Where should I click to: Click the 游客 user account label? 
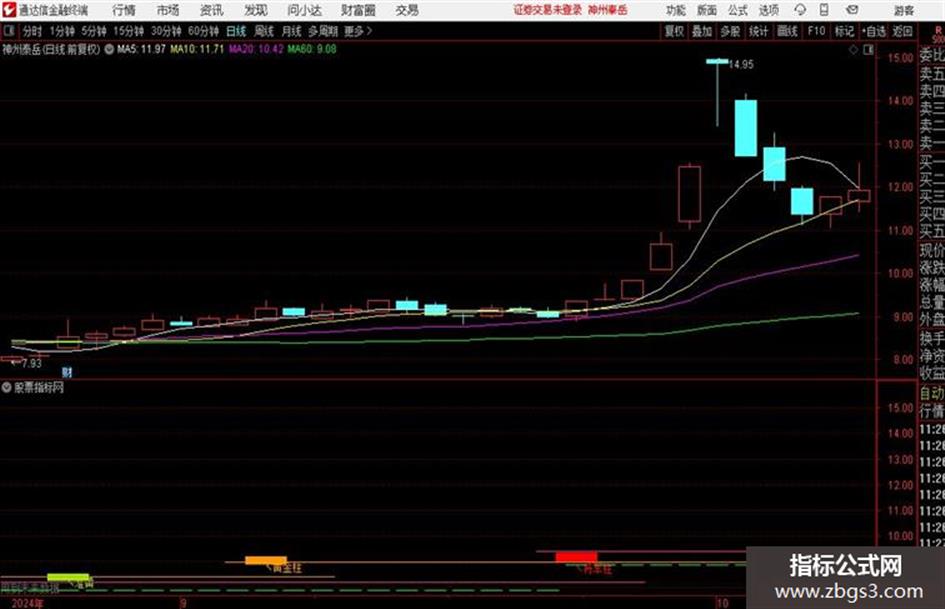(903, 10)
